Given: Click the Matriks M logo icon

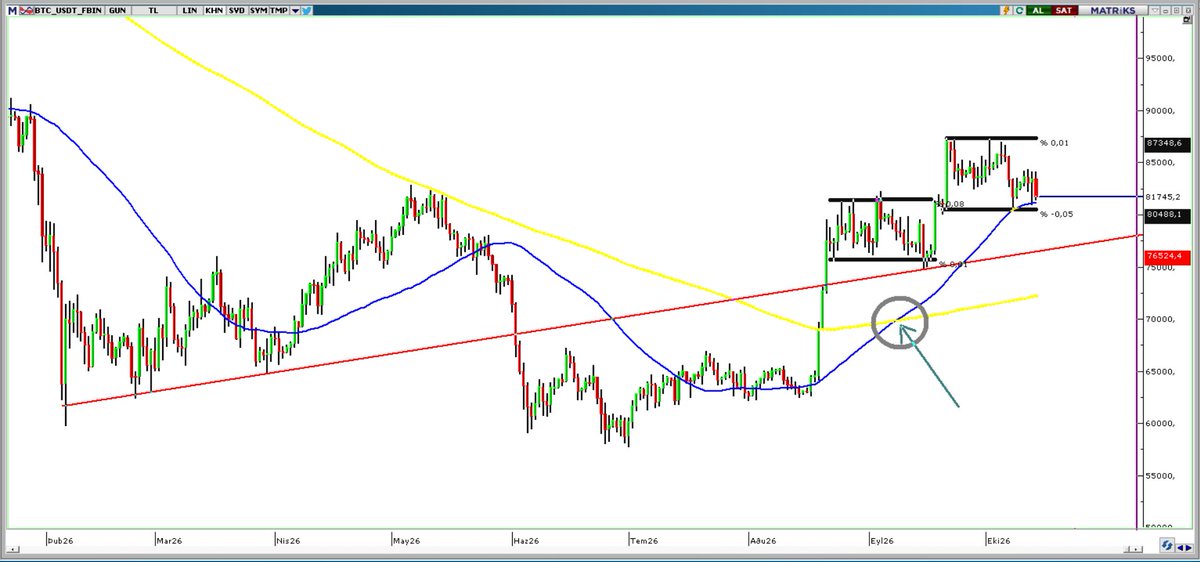Looking at the screenshot, I should [12, 11].
